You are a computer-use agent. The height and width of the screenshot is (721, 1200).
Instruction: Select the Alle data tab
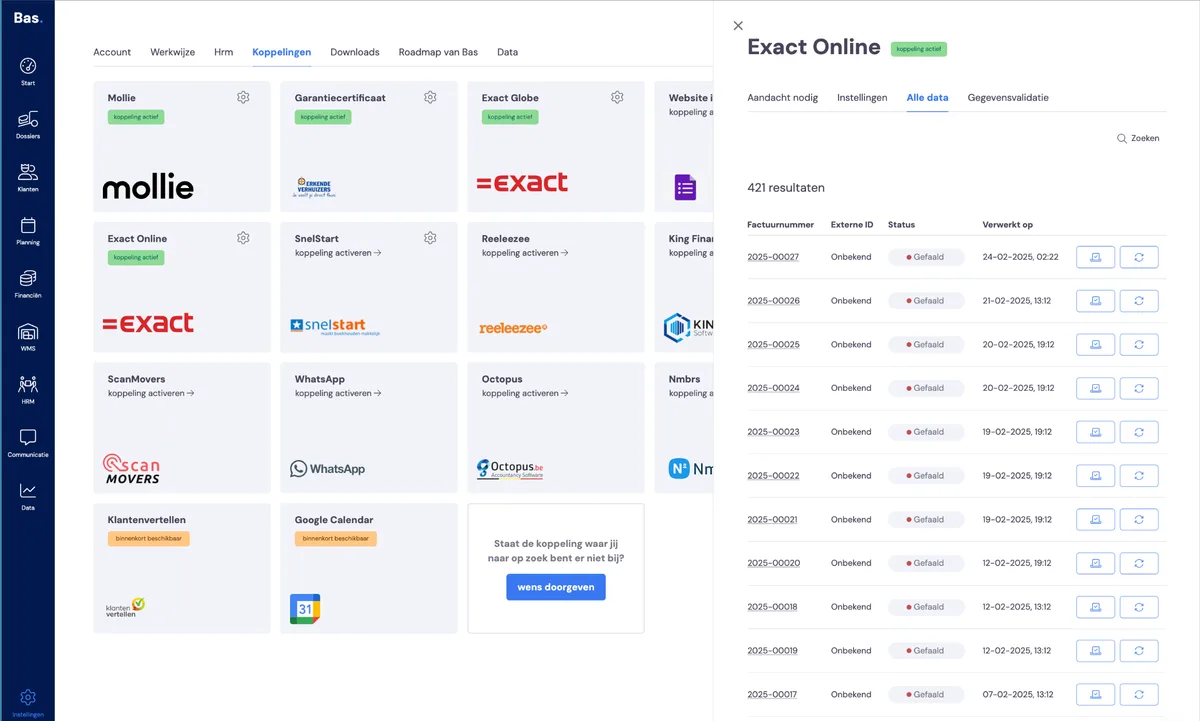click(x=927, y=97)
